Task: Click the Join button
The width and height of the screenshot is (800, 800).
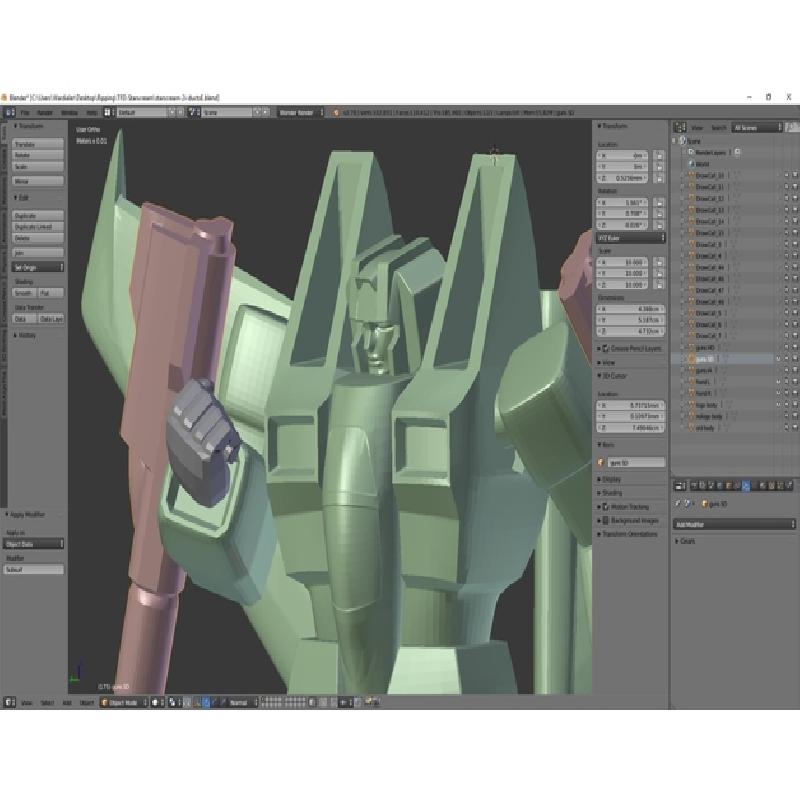Action: [x=38, y=253]
